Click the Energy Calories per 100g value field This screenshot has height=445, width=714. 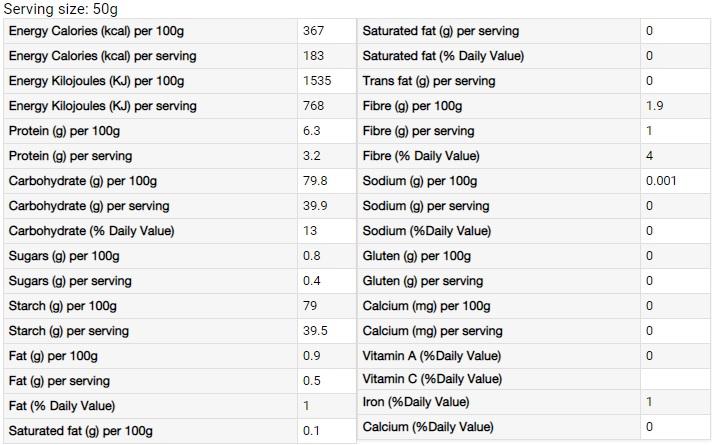click(x=326, y=31)
